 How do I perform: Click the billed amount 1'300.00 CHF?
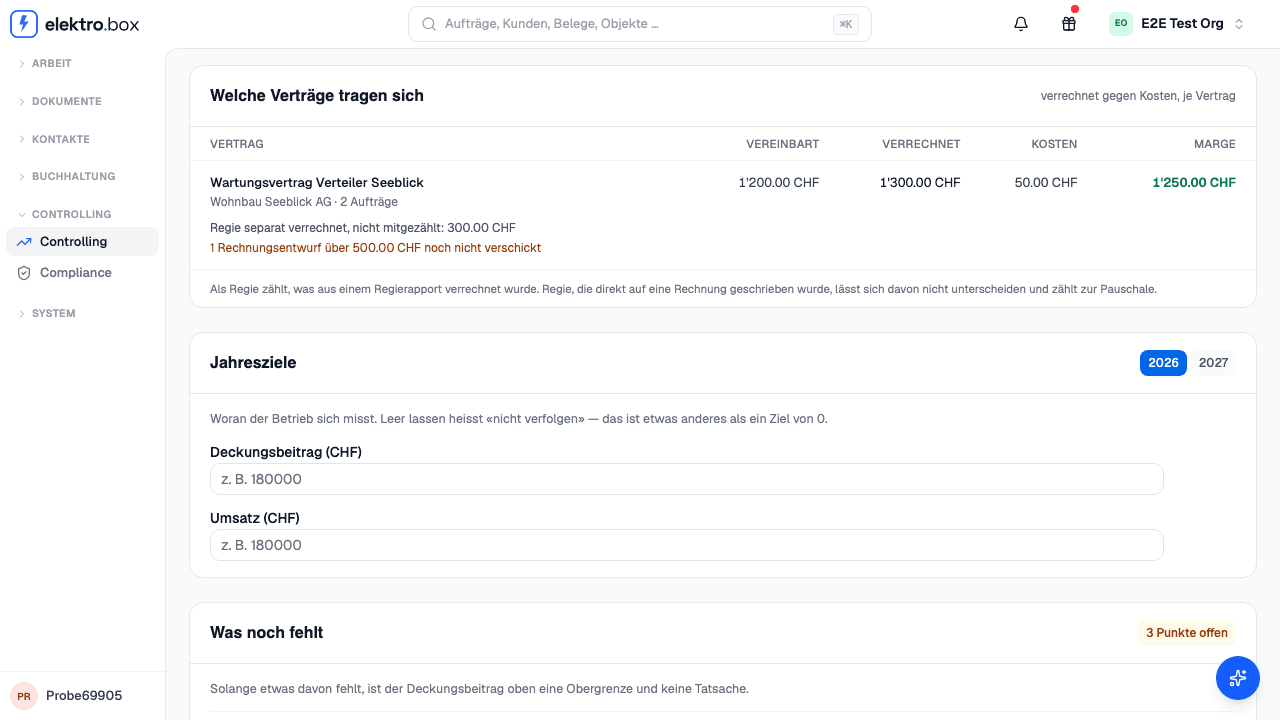[x=920, y=183]
